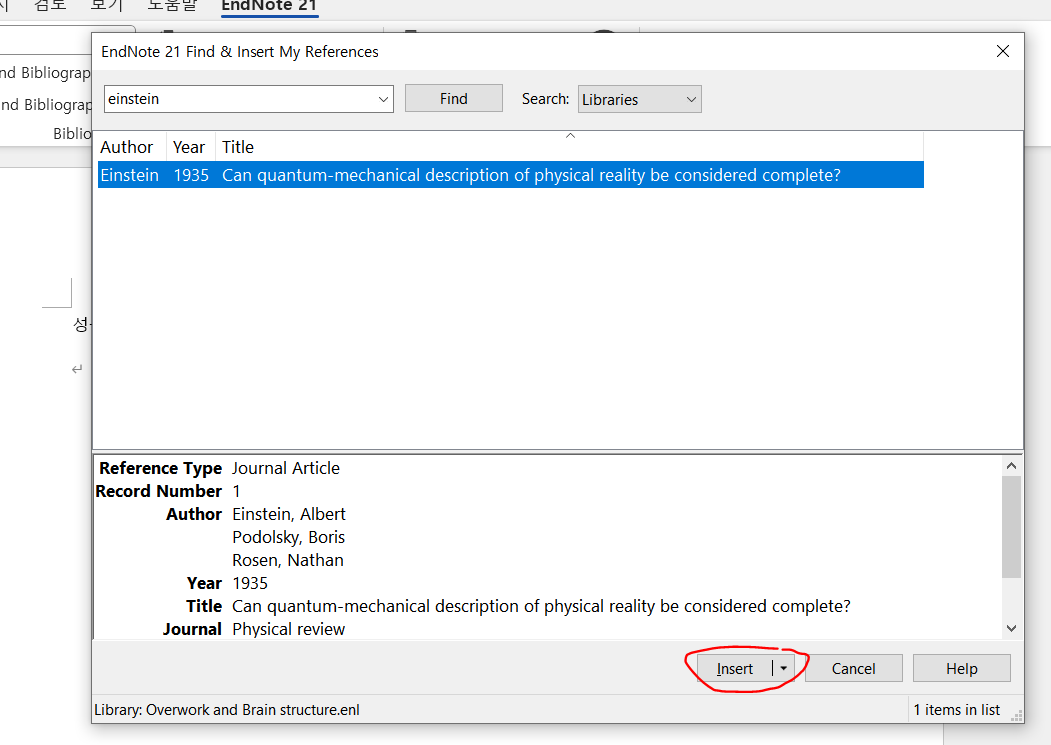Click the 1 items in list status
1051x745 pixels.
point(956,710)
